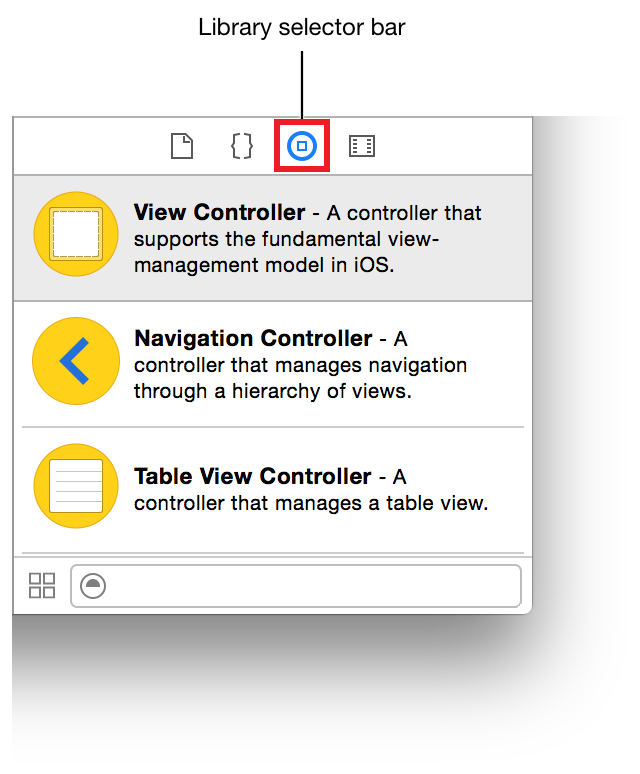Focus the library filter text field
The image size is (640, 774).
[x=310, y=586]
